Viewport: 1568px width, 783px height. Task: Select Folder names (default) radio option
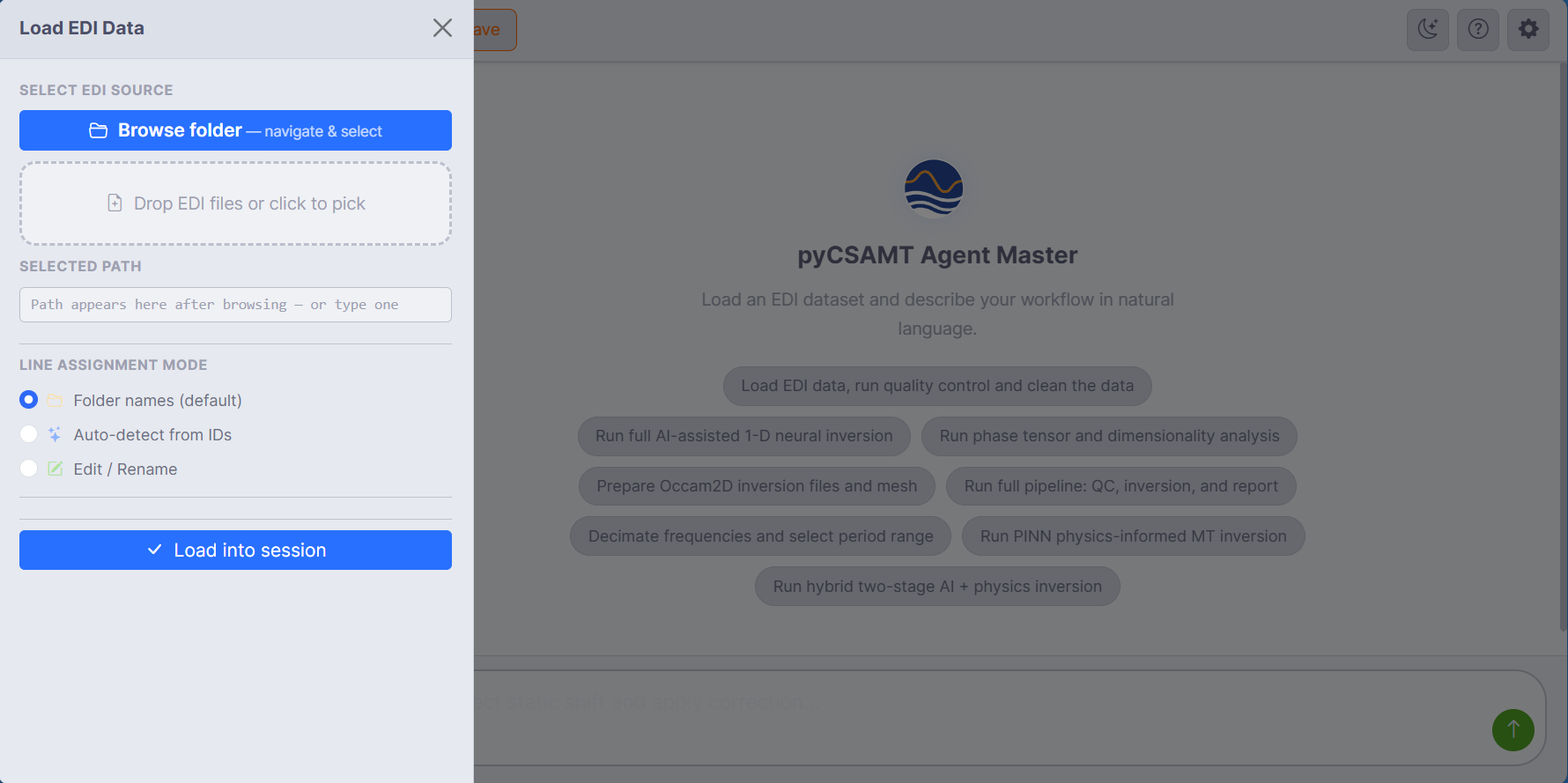pos(29,400)
